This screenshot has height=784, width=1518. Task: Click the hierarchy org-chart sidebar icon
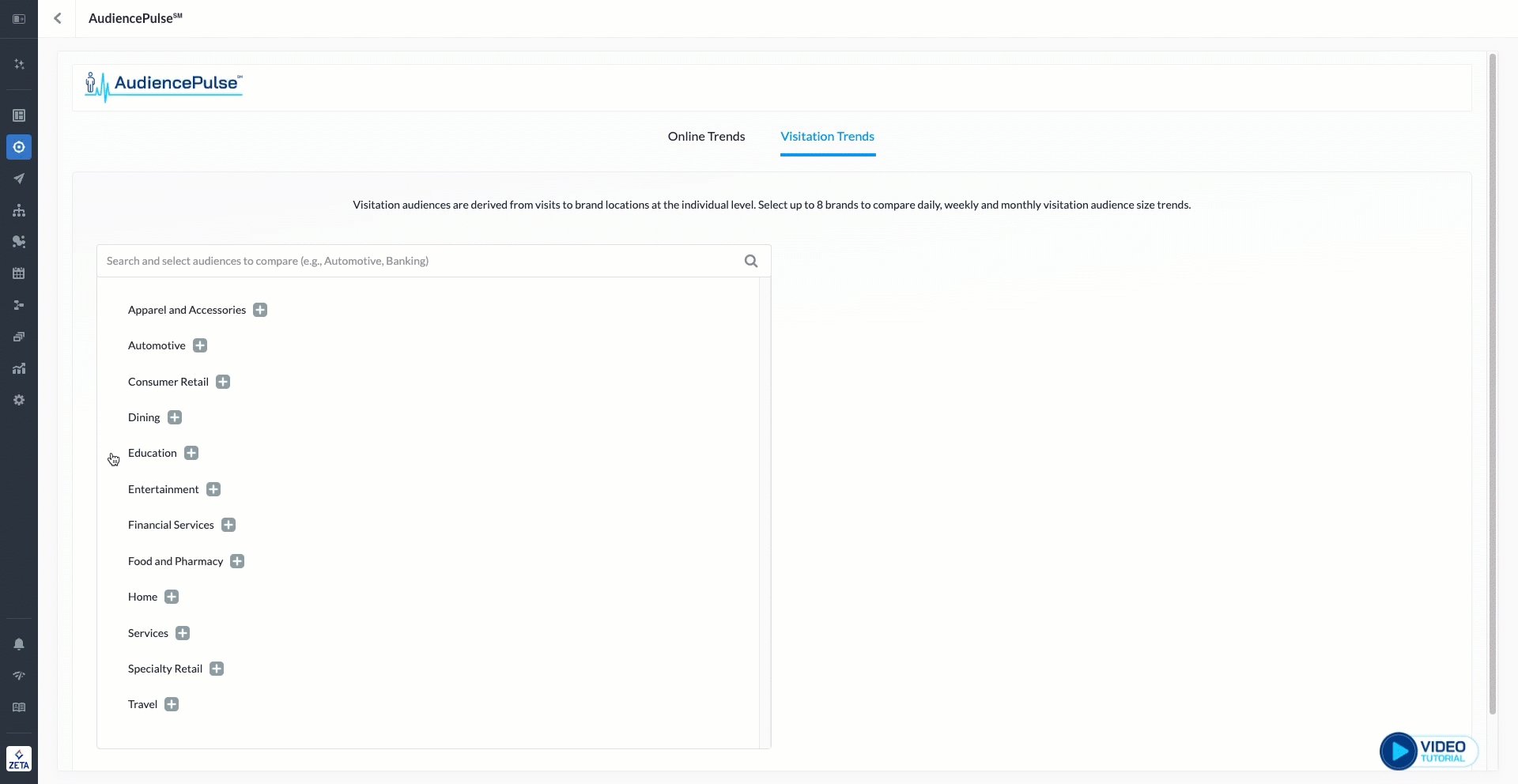coord(19,210)
